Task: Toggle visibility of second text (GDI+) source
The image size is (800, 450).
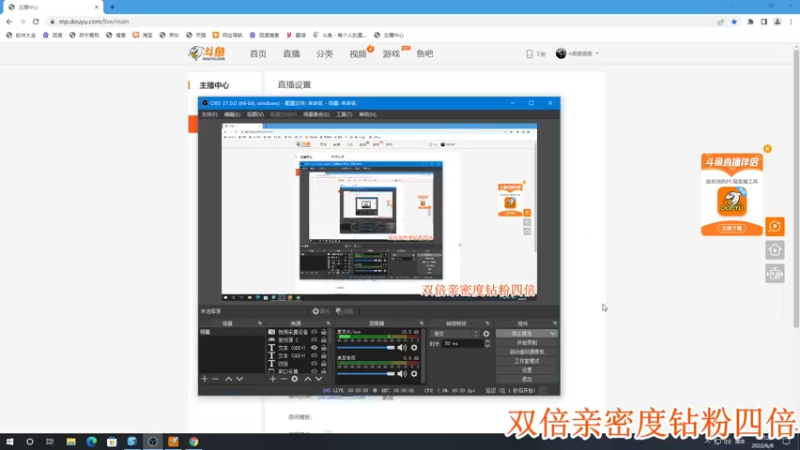Action: point(314,356)
